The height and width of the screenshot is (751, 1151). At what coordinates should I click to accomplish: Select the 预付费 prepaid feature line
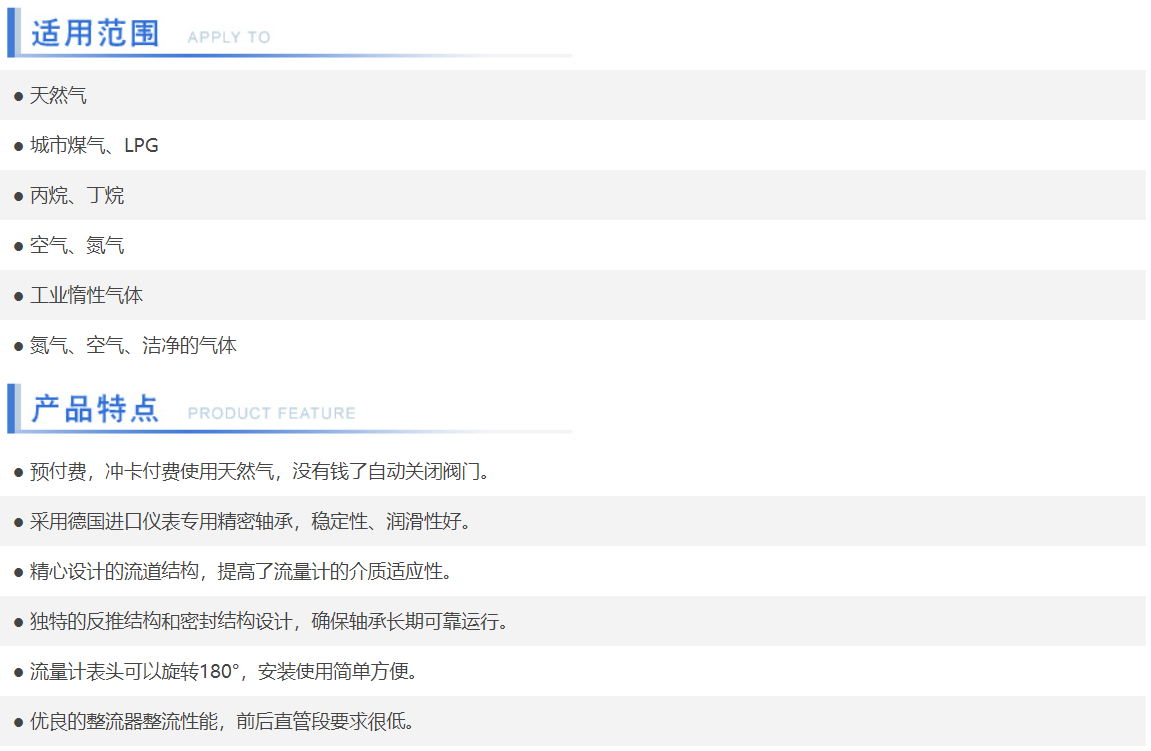260,472
